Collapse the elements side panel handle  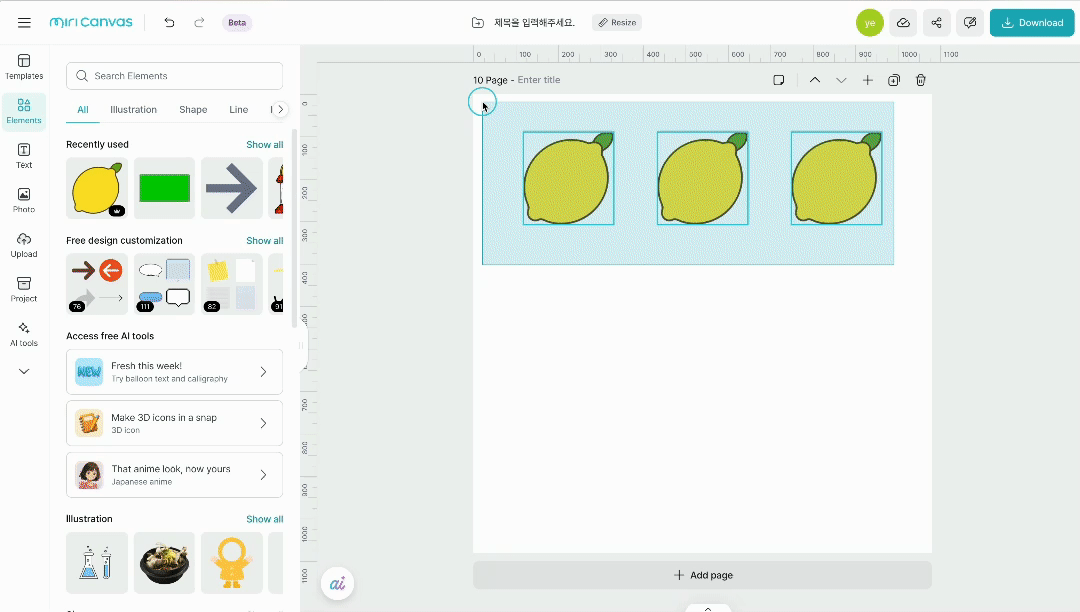pos(304,346)
